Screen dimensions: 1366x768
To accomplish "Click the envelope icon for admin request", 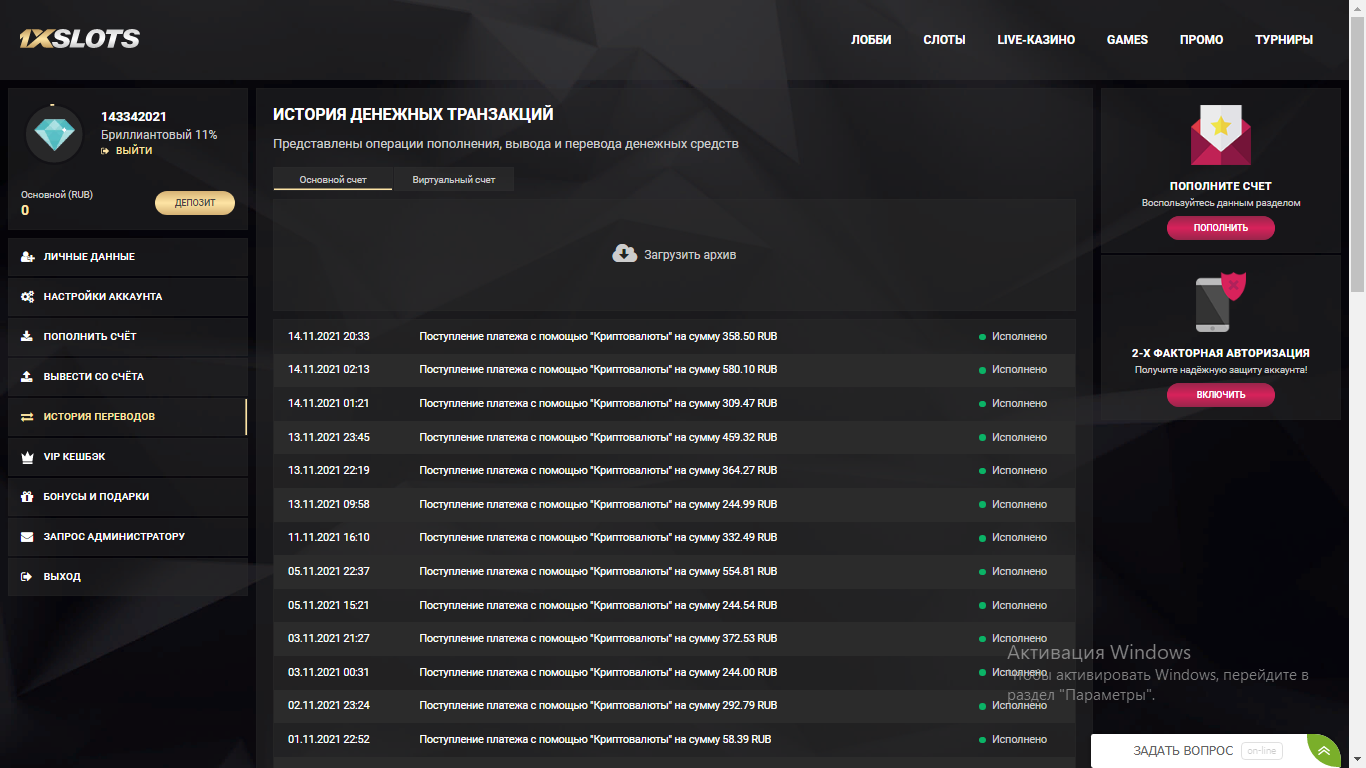I will 27,537.
